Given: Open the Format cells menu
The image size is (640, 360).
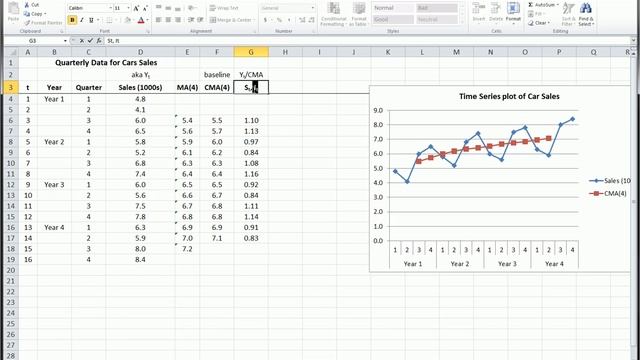Looking at the screenshot, I should (513, 12).
